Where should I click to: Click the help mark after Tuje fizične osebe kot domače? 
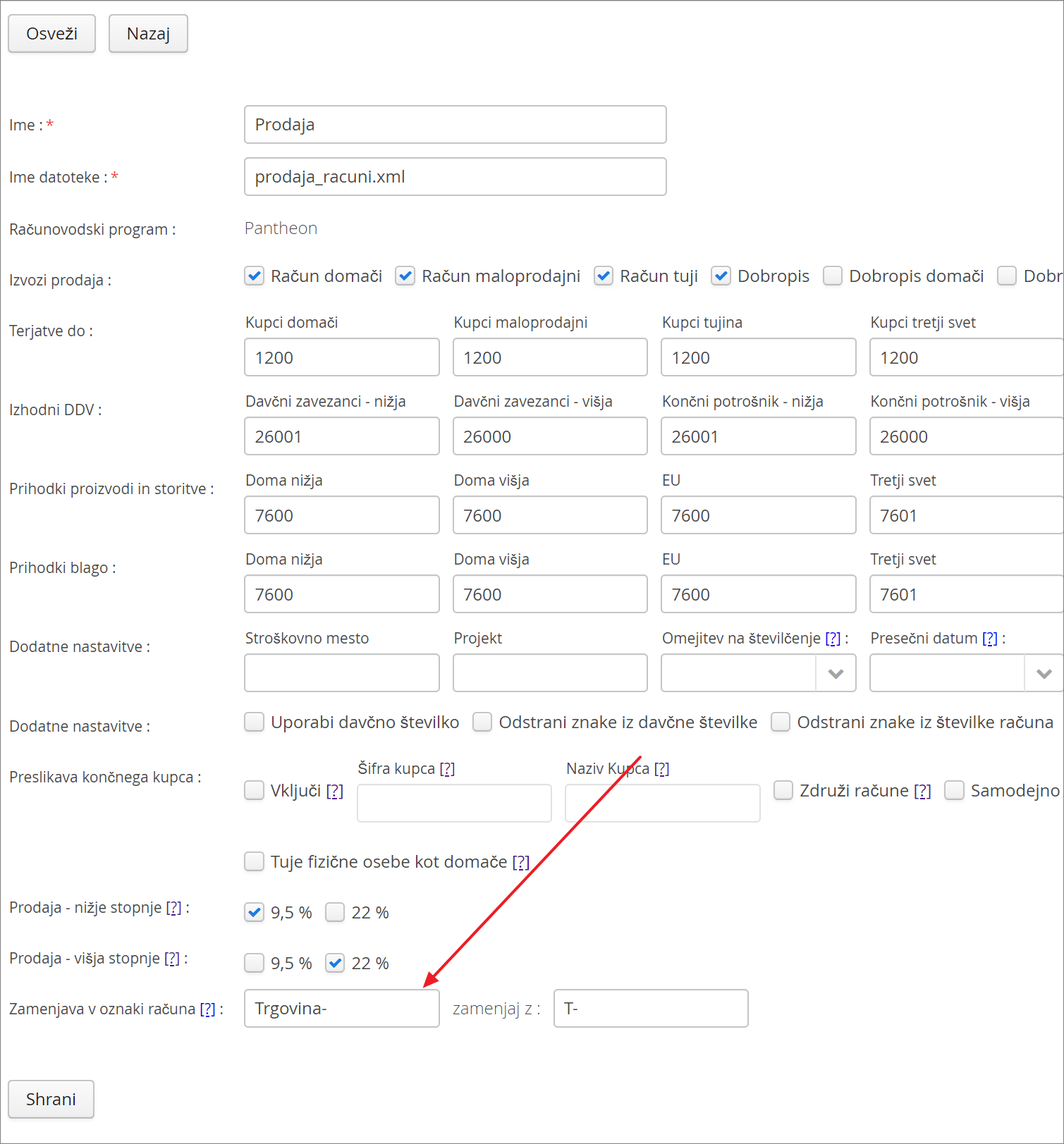coord(520,862)
